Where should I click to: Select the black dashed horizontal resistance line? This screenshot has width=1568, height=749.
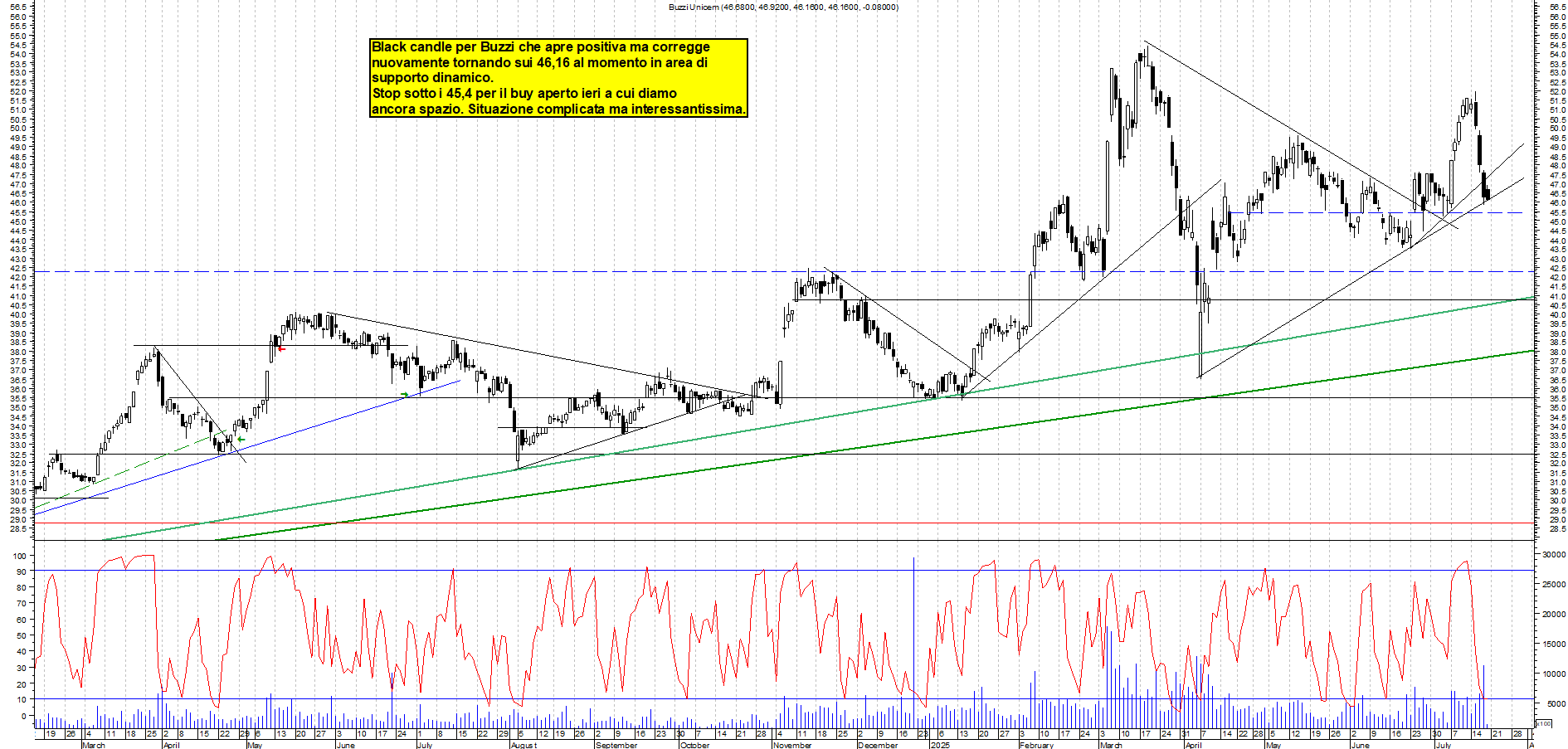783,271
